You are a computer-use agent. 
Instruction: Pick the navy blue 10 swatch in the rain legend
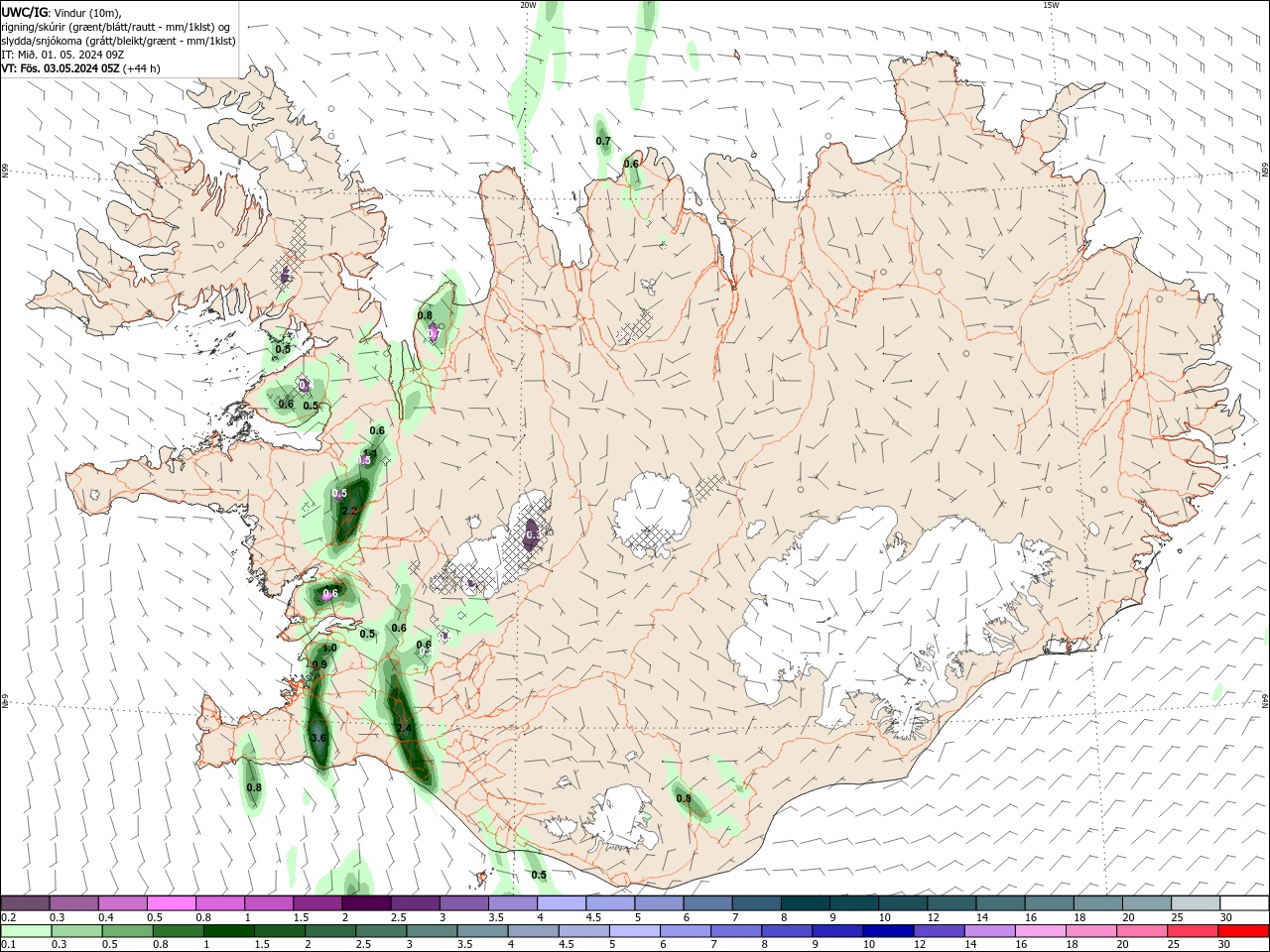pos(888,931)
